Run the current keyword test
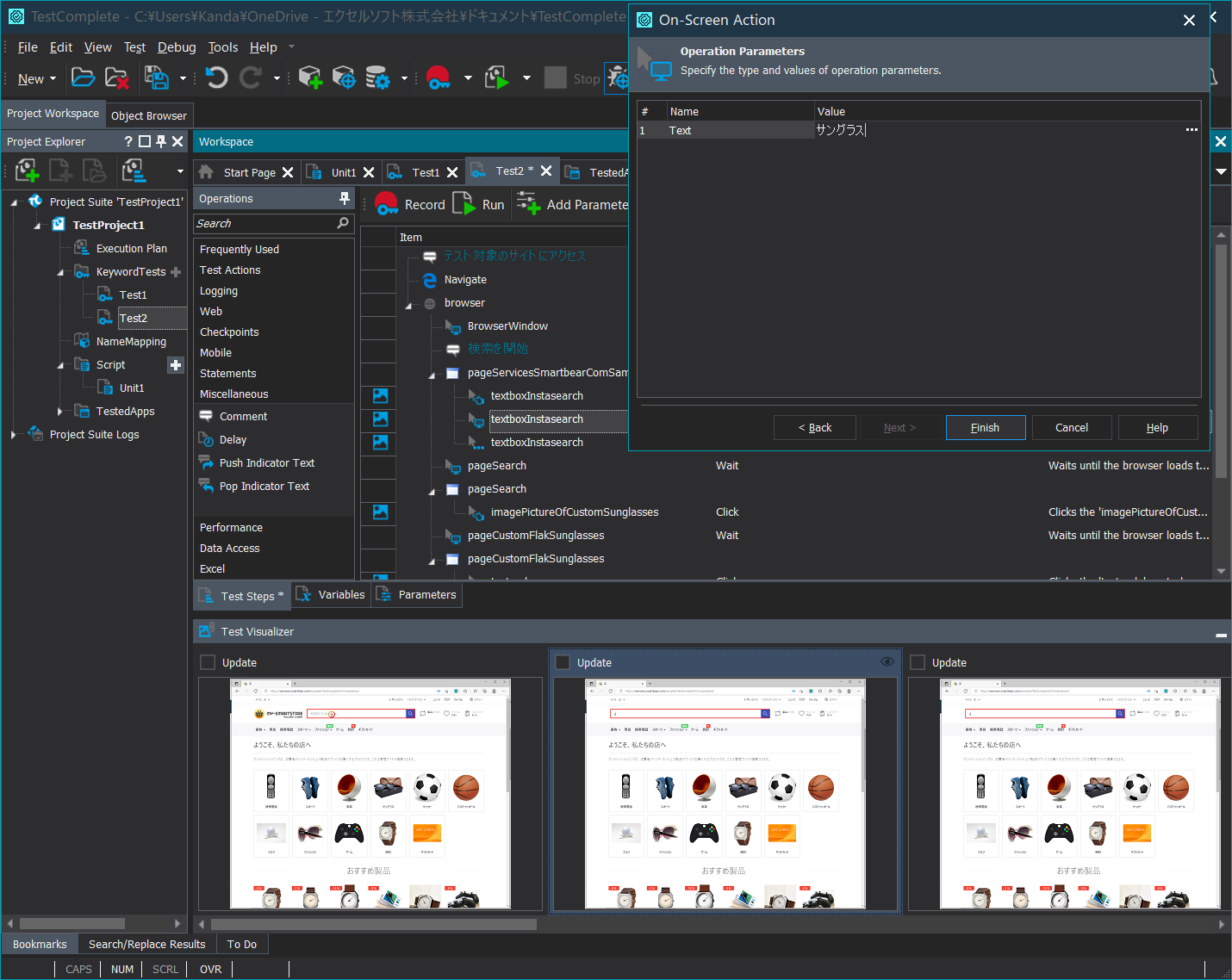 coord(480,203)
